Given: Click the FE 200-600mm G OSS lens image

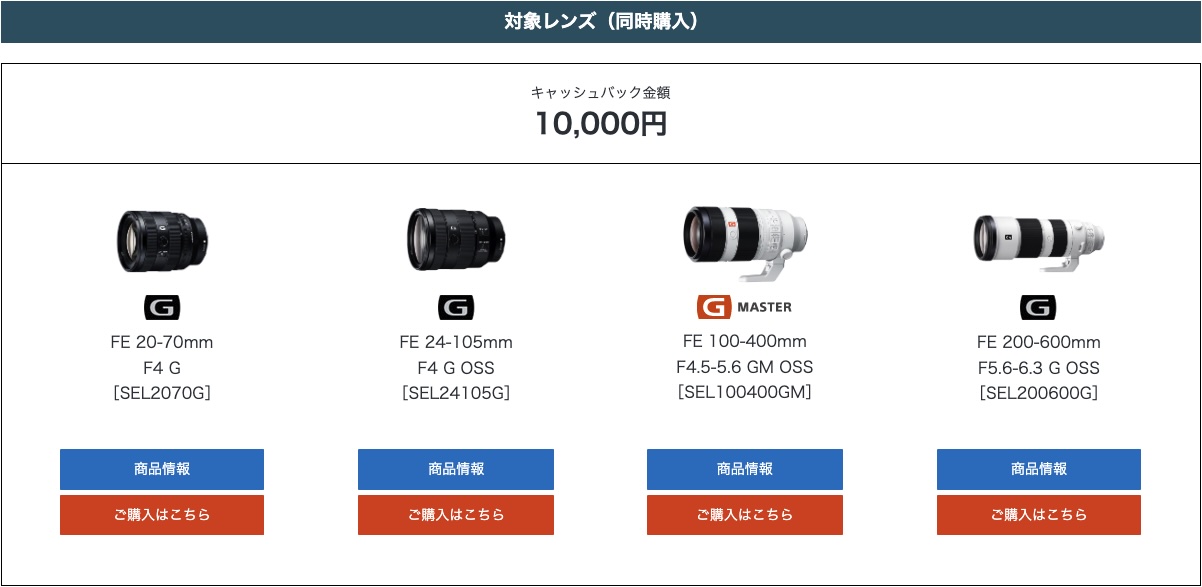Looking at the screenshot, I should [x=1039, y=242].
